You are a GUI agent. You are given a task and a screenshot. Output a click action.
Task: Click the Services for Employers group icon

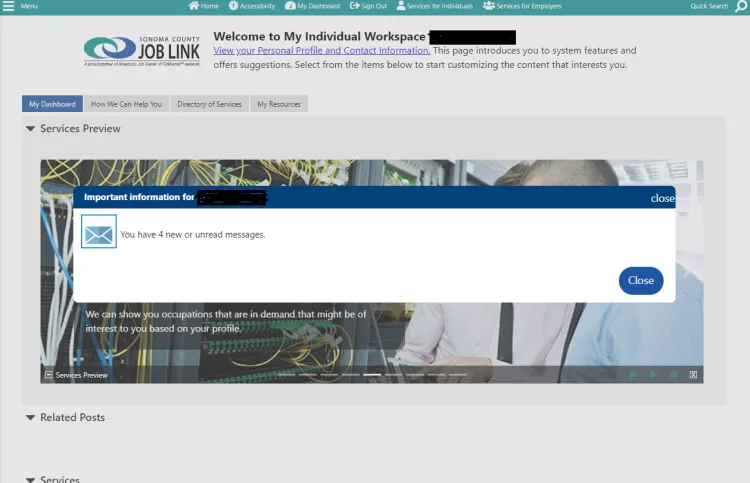(x=488, y=6)
